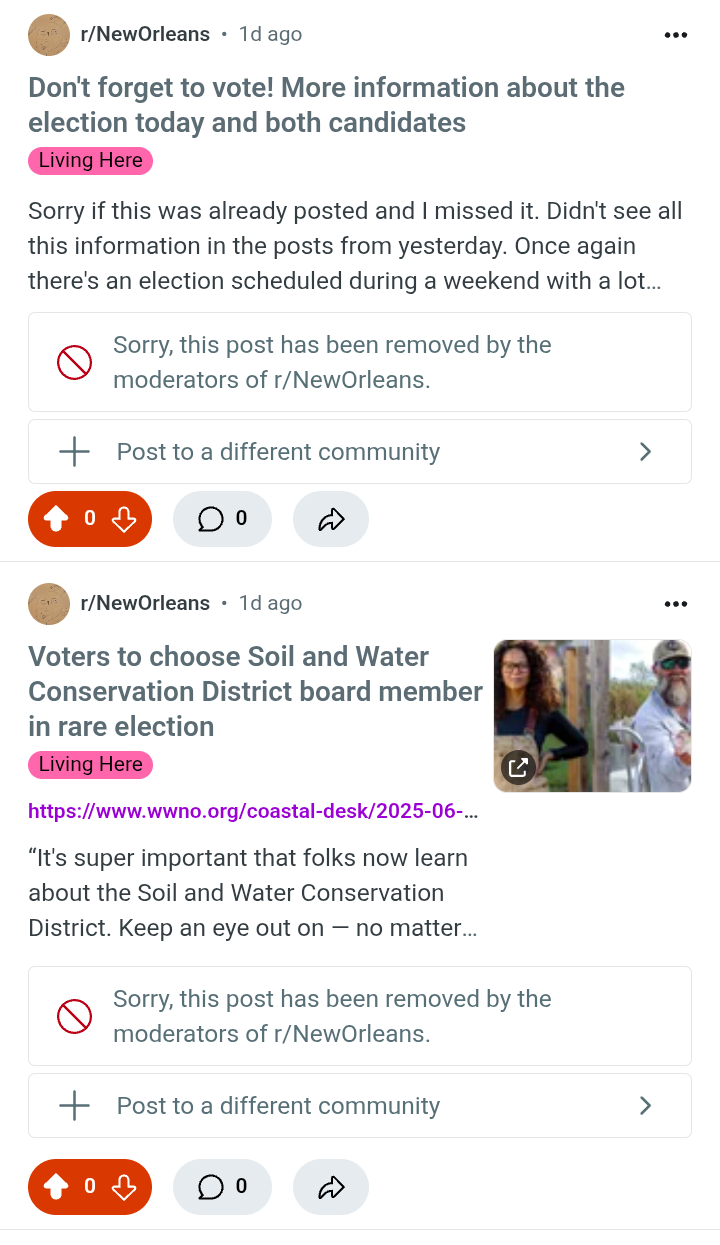This screenshot has width=720, height=1245.
Task: Open overflow menu for the first post
Action: [676, 35]
